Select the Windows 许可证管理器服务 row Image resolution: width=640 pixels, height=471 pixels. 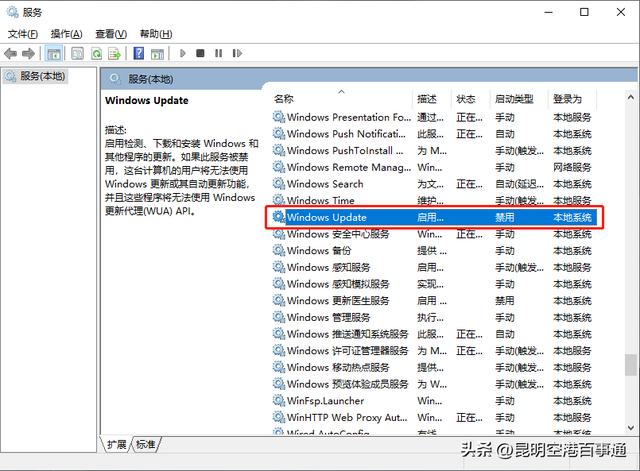tap(434, 351)
